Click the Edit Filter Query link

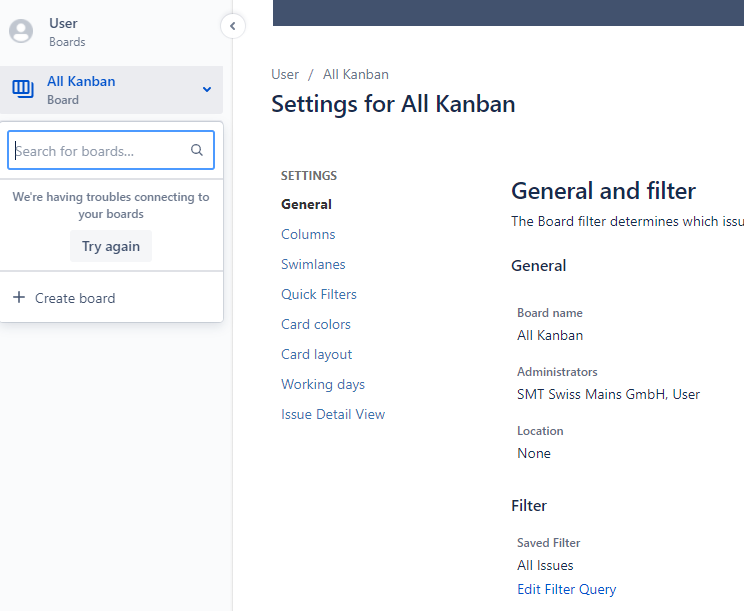click(567, 589)
